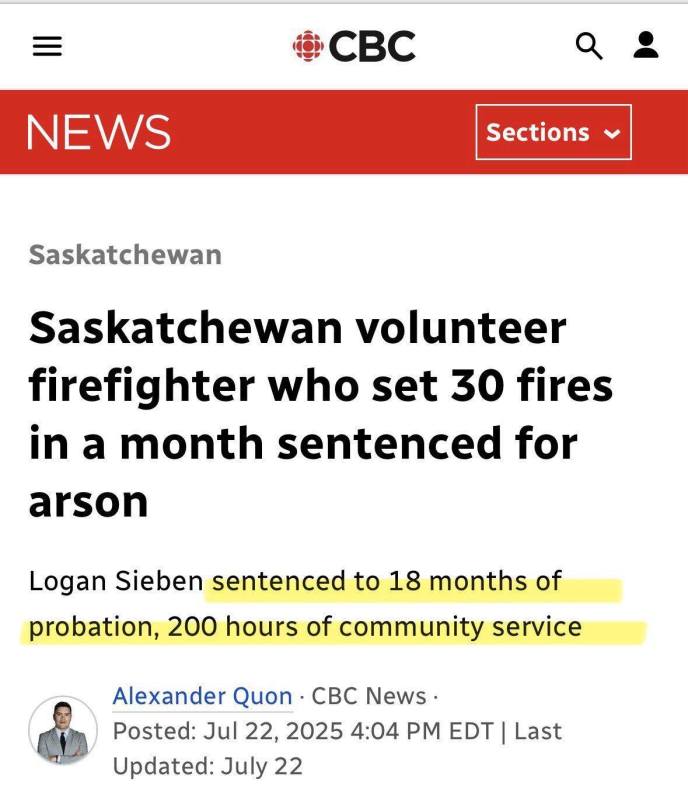This screenshot has height=800, width=688.
Task: Click the name Logan Sieben in subheading
Action: click(x=116, y=581)
